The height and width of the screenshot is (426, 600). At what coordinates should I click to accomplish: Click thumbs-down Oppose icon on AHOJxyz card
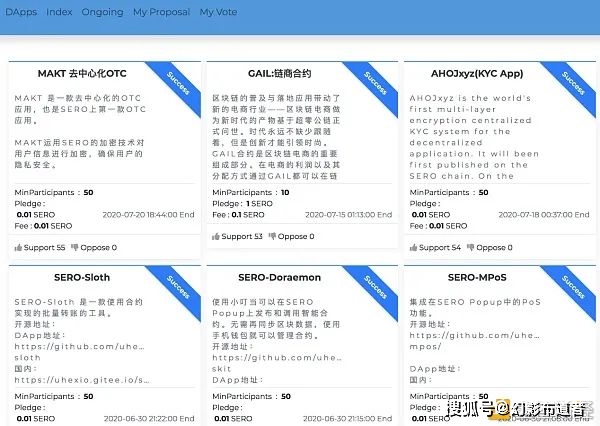tap(471, 248)
